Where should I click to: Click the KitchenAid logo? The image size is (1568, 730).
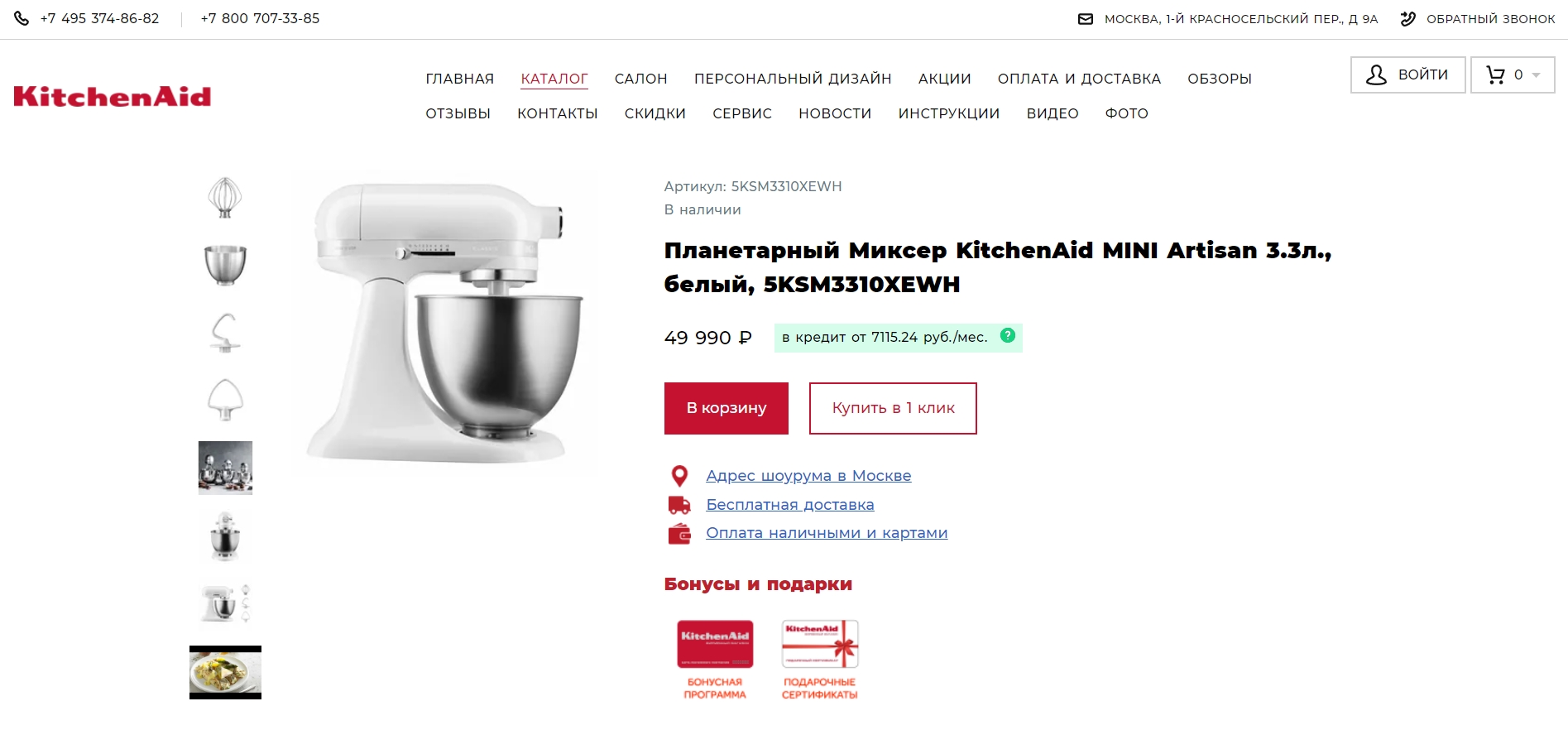click(113, 95)
